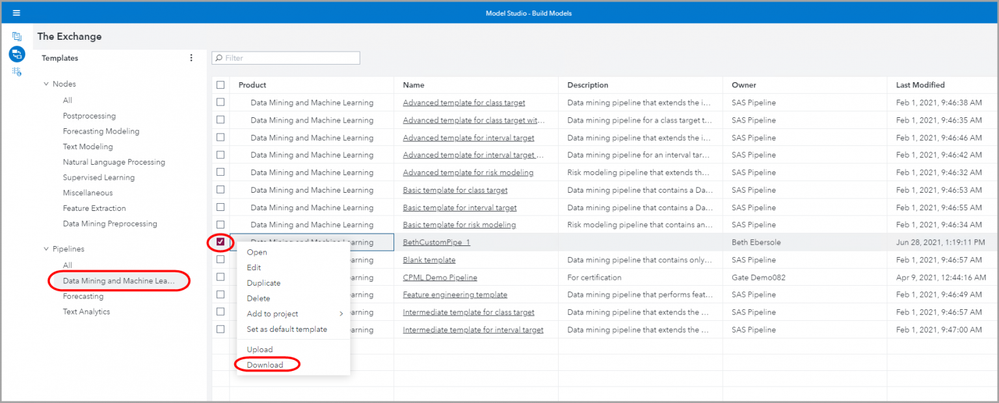
Task: Click into the Filter text field
Action: pos(290,59)
